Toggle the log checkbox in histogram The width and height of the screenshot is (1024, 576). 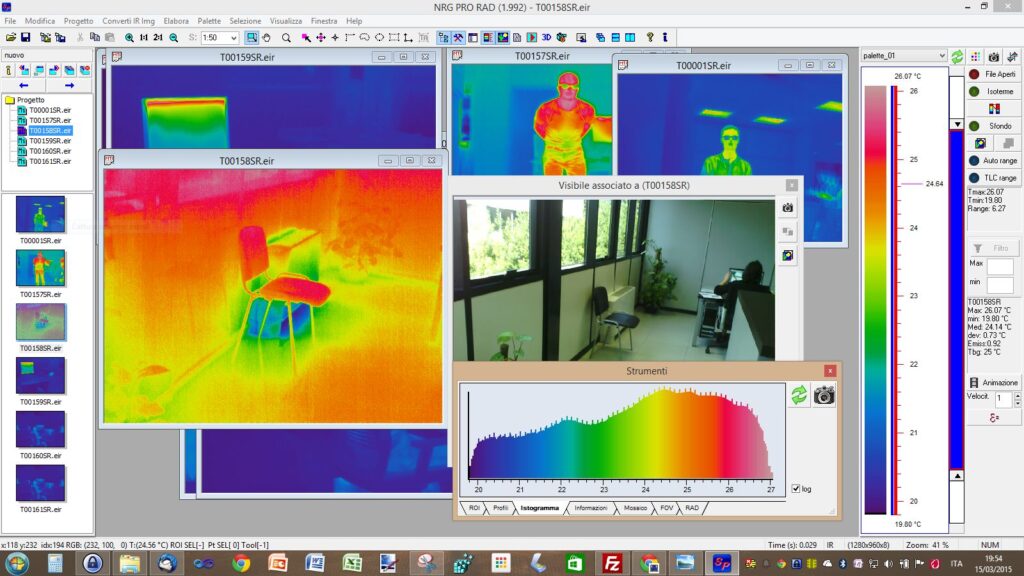pyautogui.click(x=795, y=488)
